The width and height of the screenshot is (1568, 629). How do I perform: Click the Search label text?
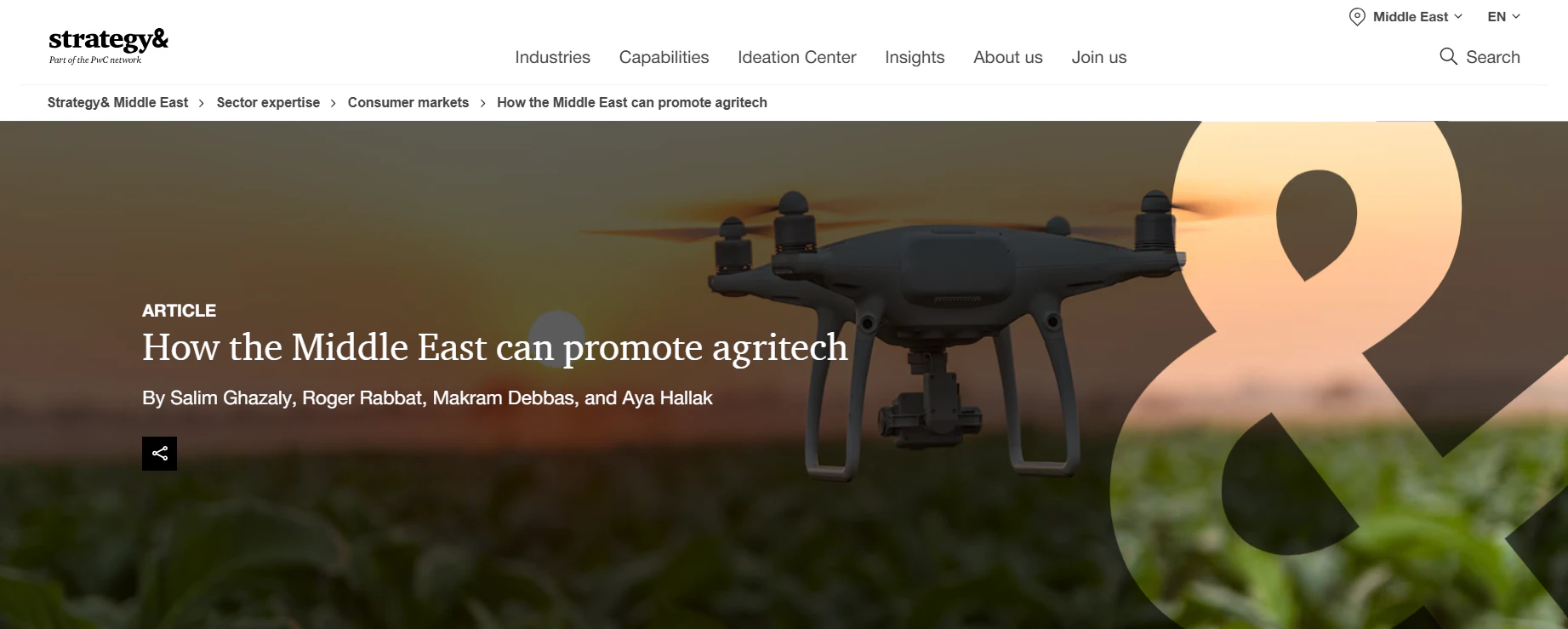pos(1492,57)
